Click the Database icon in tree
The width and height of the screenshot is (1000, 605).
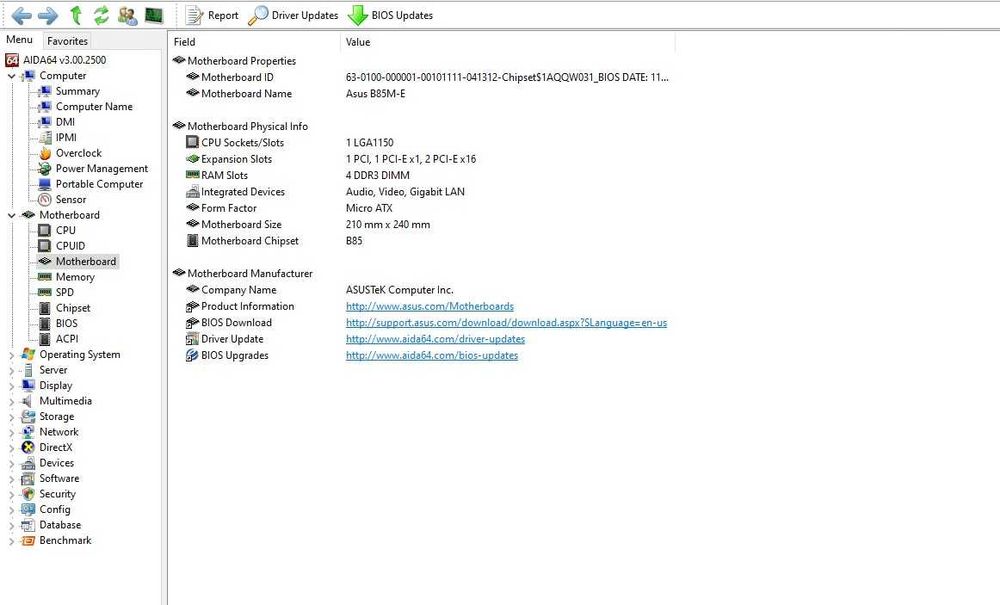[28, 525]
